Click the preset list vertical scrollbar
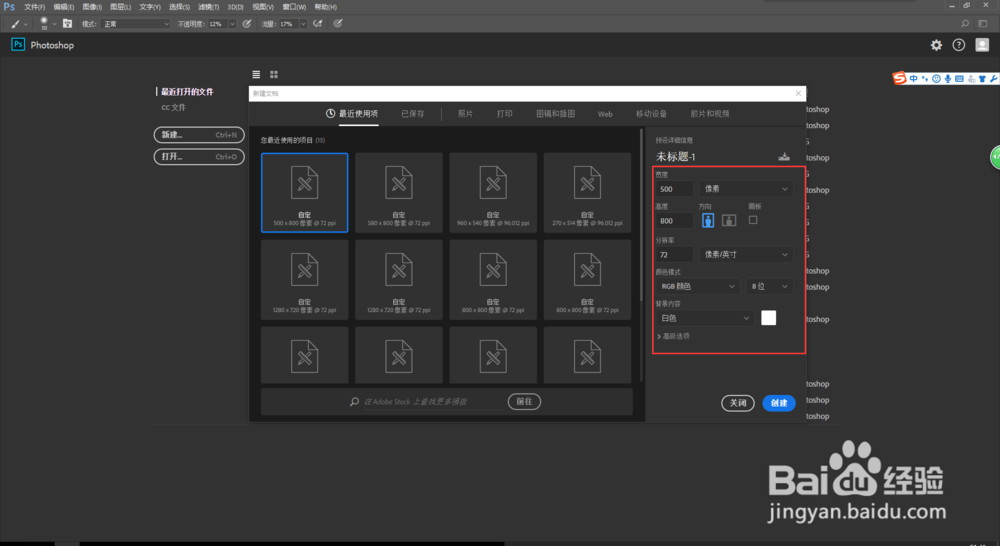This screenshot has height=546, width=1000. 642,215
